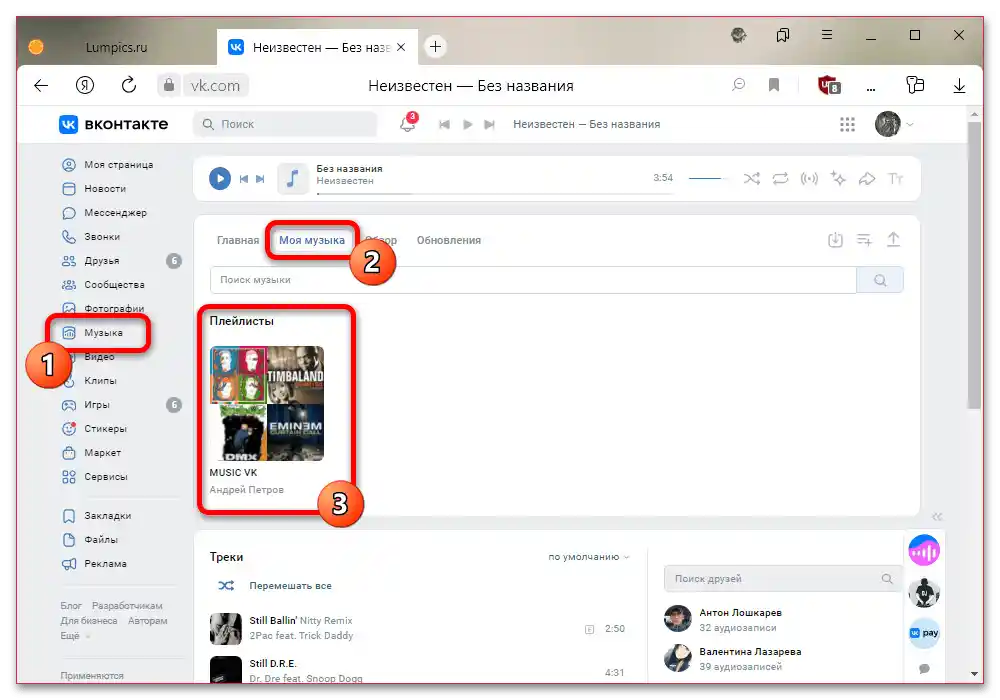This screenshot has width=1000, height=700.
Task: Open the broadcast audio icon in player
Action: 809,179
